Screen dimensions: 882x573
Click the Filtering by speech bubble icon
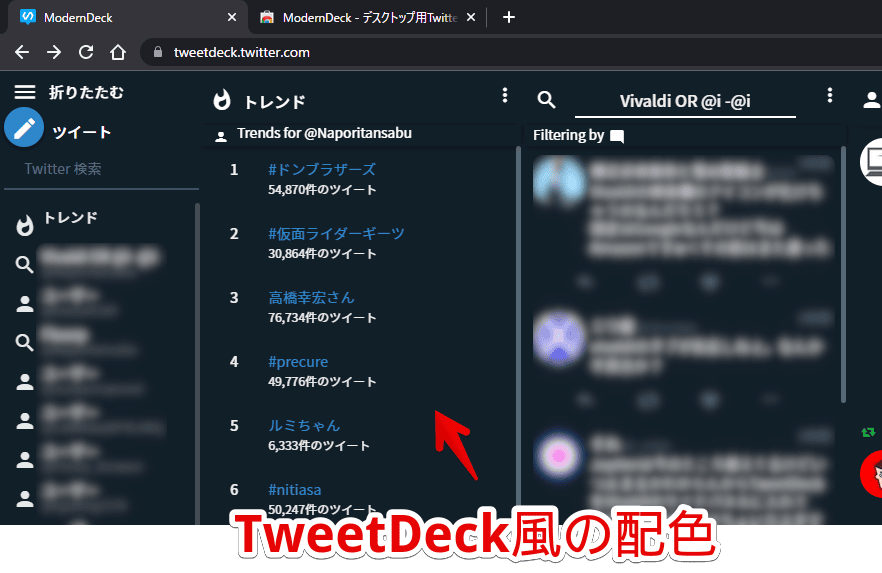tap(617, 136)
